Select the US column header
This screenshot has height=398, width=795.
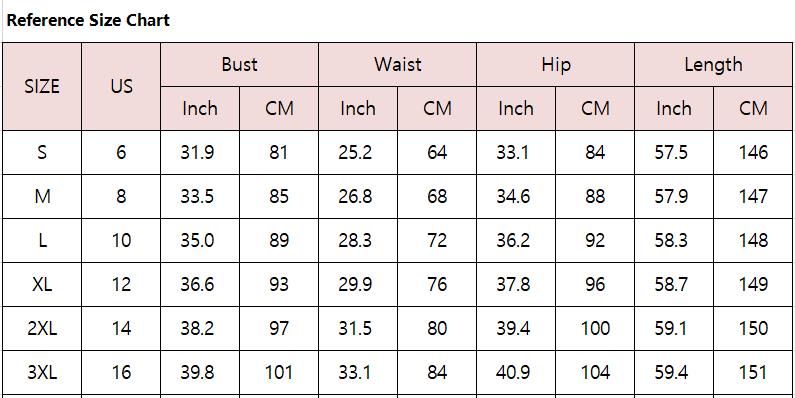pos(121,86)
